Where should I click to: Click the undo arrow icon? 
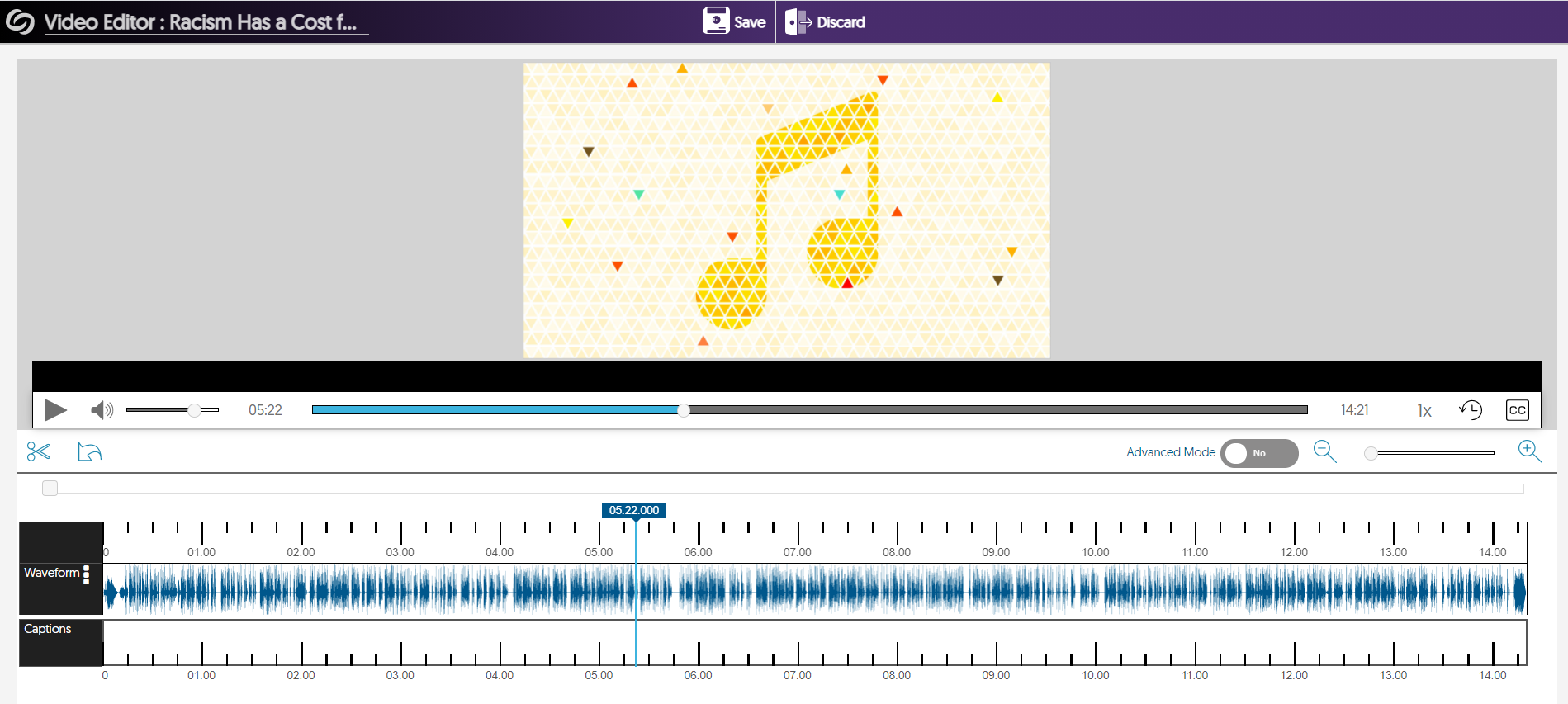pos(89,451)
